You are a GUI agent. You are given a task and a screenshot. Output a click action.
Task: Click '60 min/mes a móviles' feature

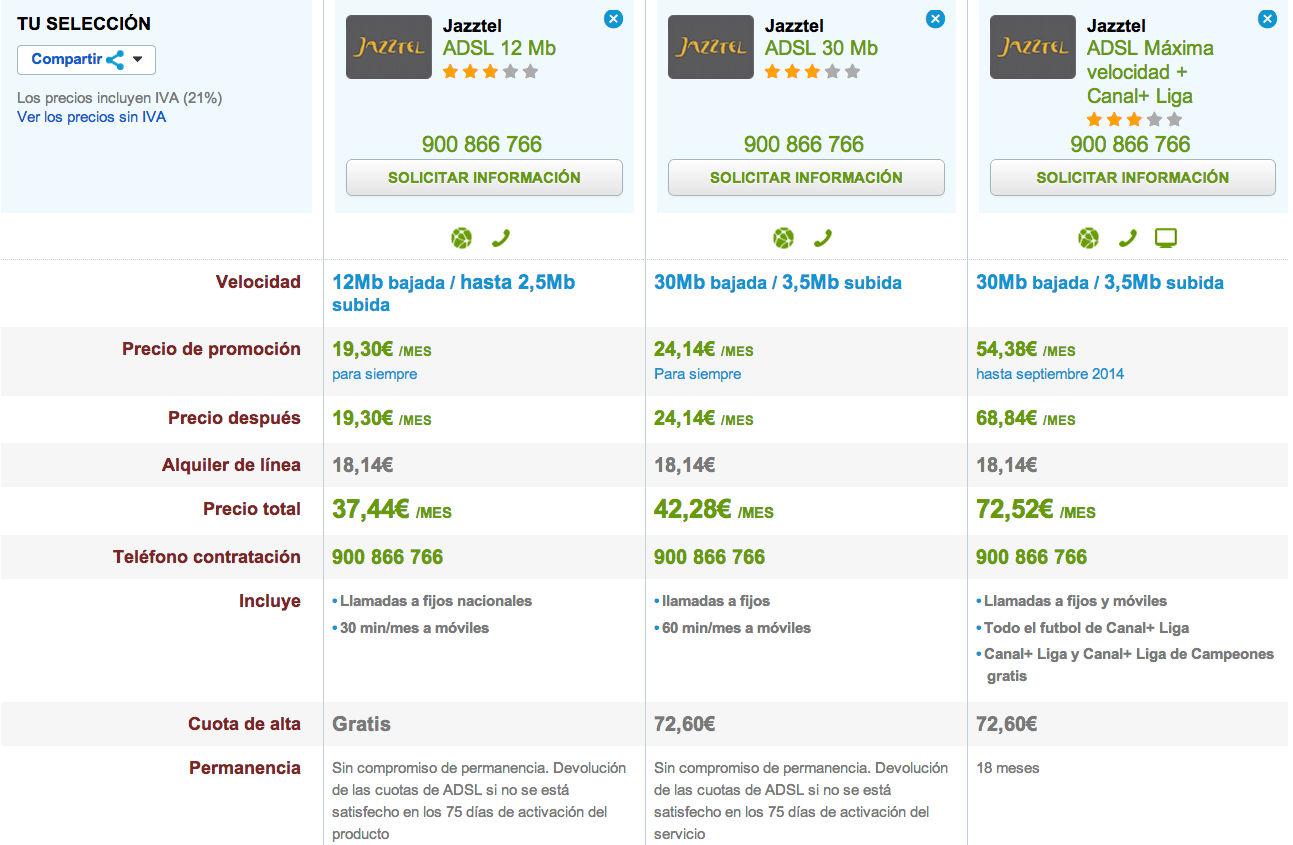[x=736, y=628]
